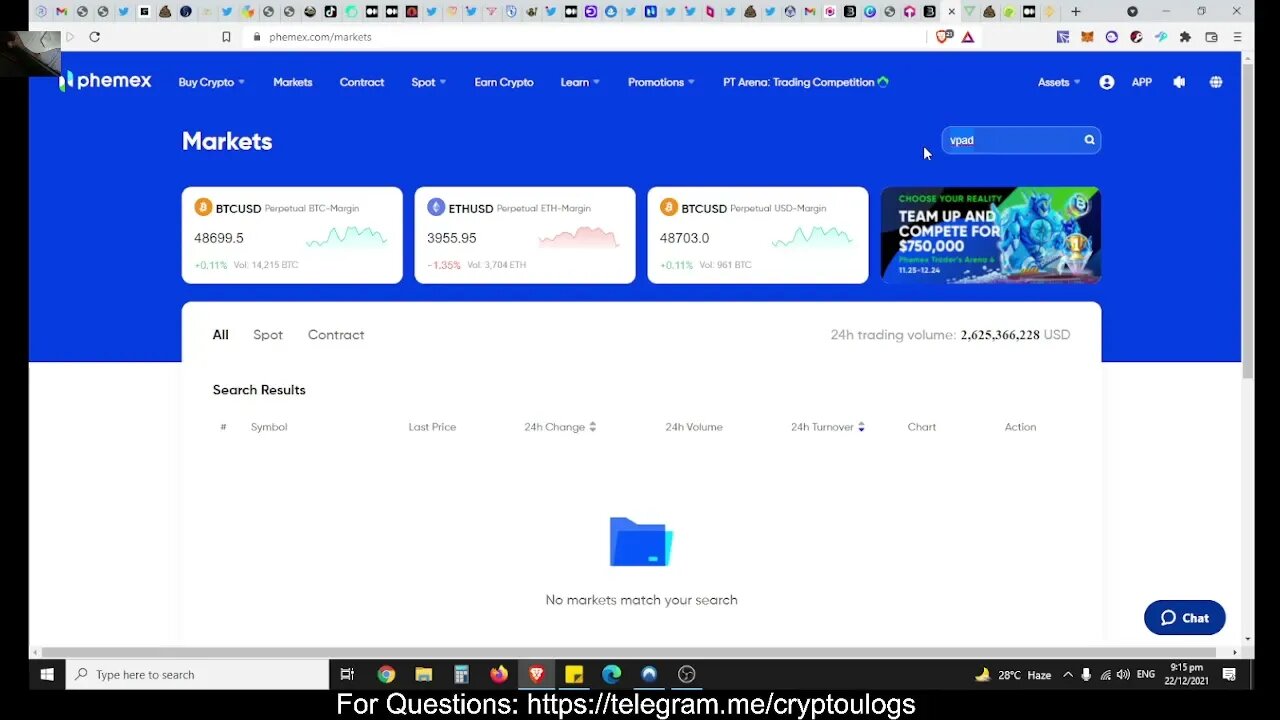The image size is (1280, 720).
Task: Open Sticky Notes from the taskbar
Action: (x=574, y=675)
